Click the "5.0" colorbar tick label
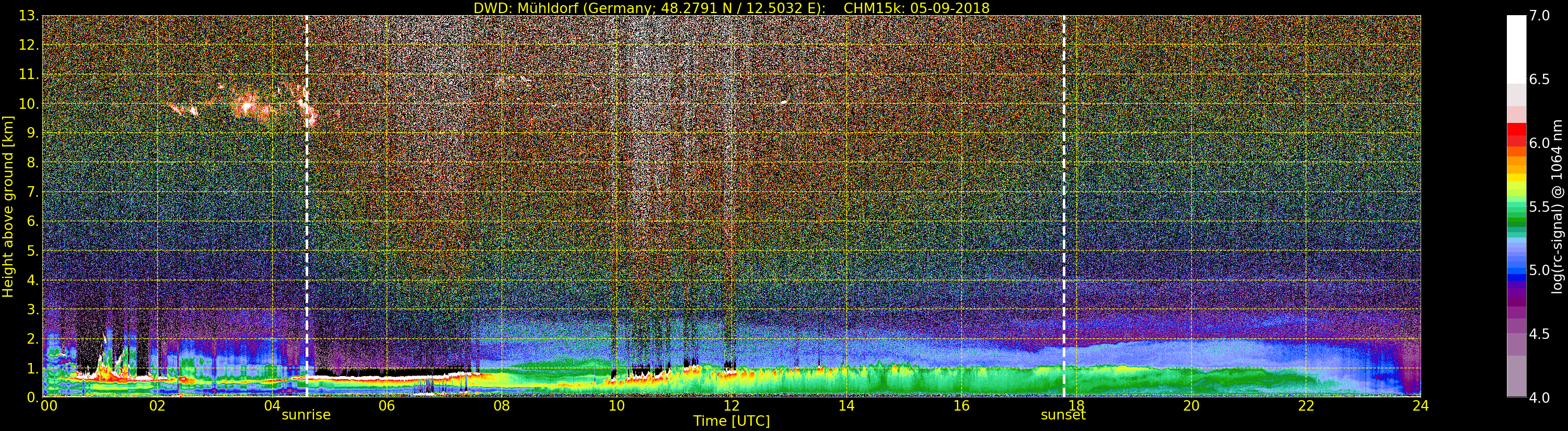The width and height of the screenshot is (1568, 431). [x=1539, y=270]
